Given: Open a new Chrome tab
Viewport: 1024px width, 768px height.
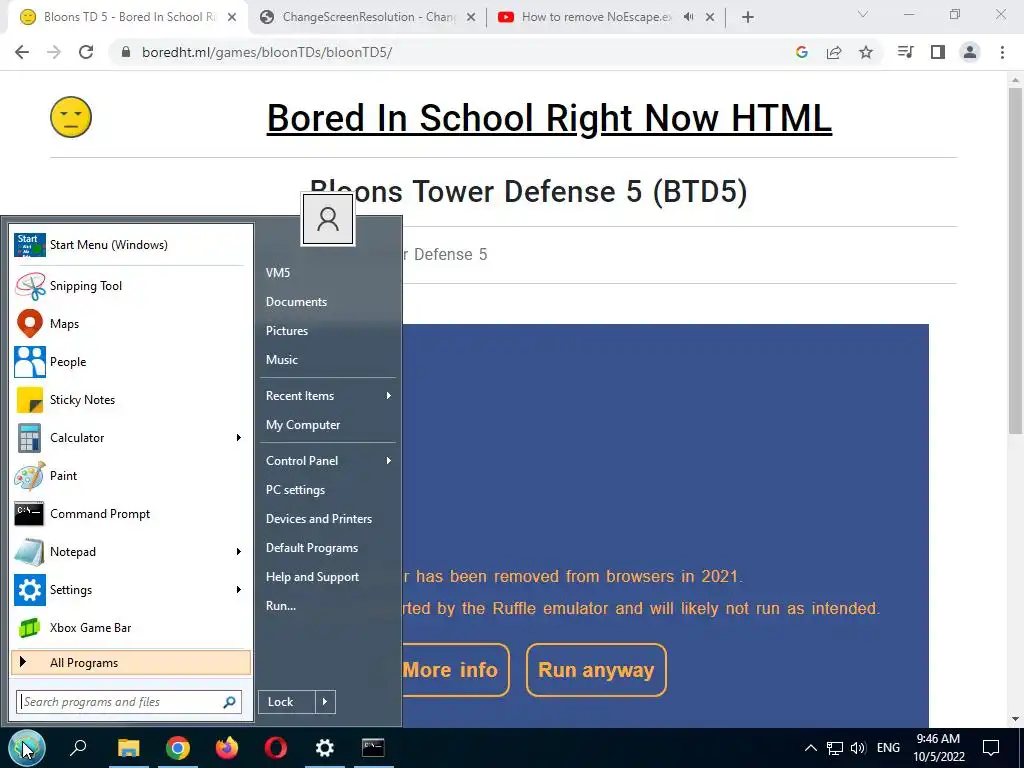Looking at the screenshot, I should pos(748,17).
